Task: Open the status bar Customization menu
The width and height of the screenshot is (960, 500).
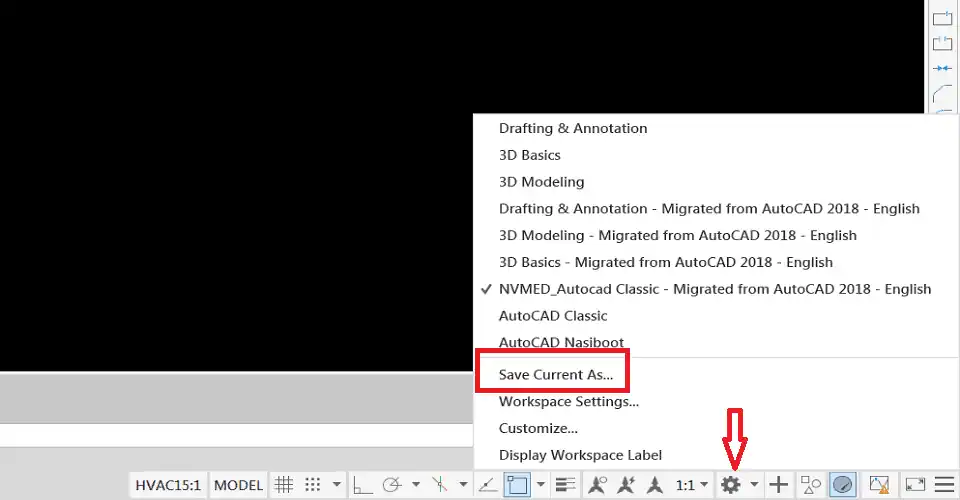Action: click(945, 485)
